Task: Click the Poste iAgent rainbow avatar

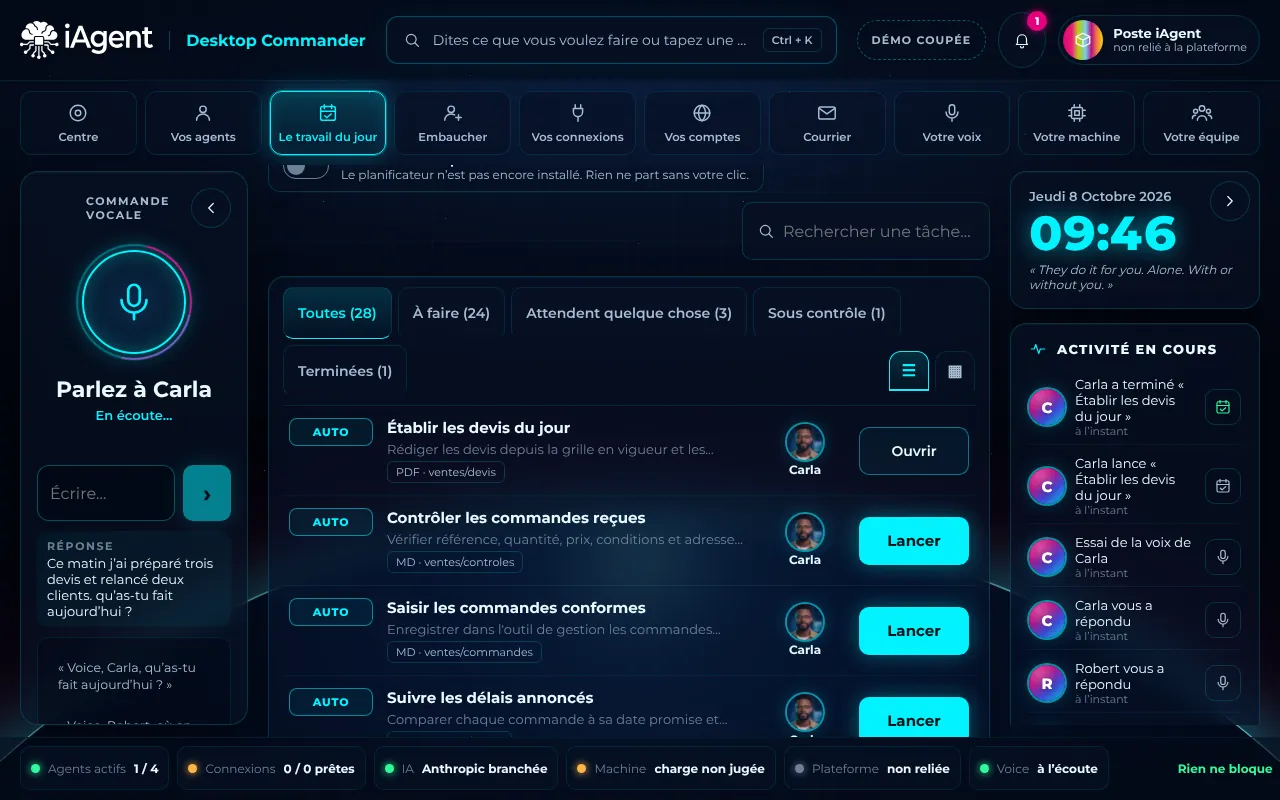Action: pos(1082,40)
